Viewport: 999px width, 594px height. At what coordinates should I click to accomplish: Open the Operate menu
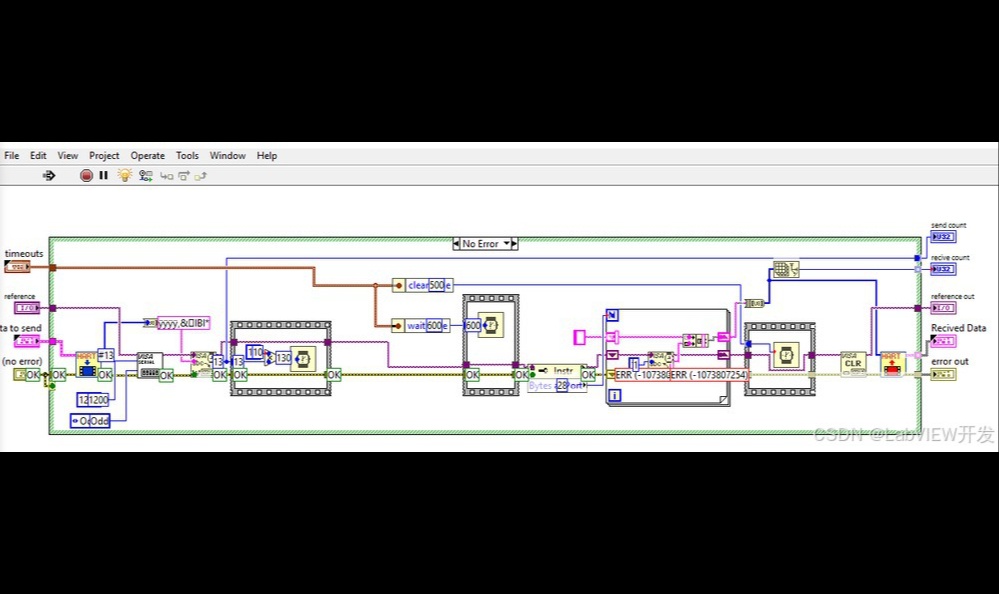click(x=147, y=156)
